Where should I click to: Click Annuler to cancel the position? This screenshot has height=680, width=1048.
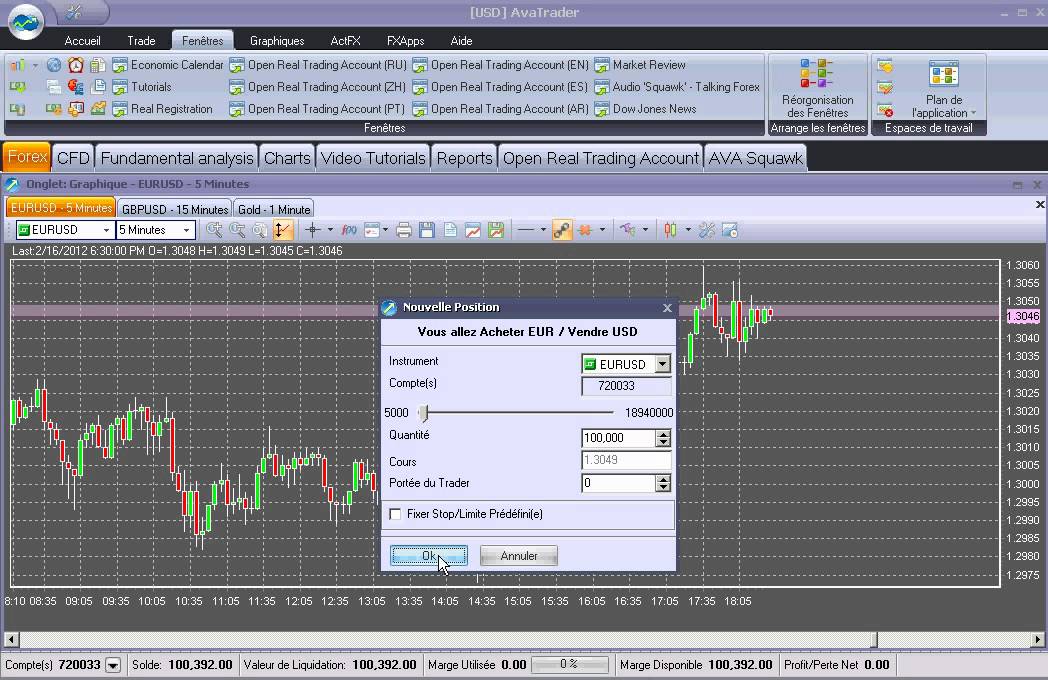pyautogui.click(x=519, y=556)
